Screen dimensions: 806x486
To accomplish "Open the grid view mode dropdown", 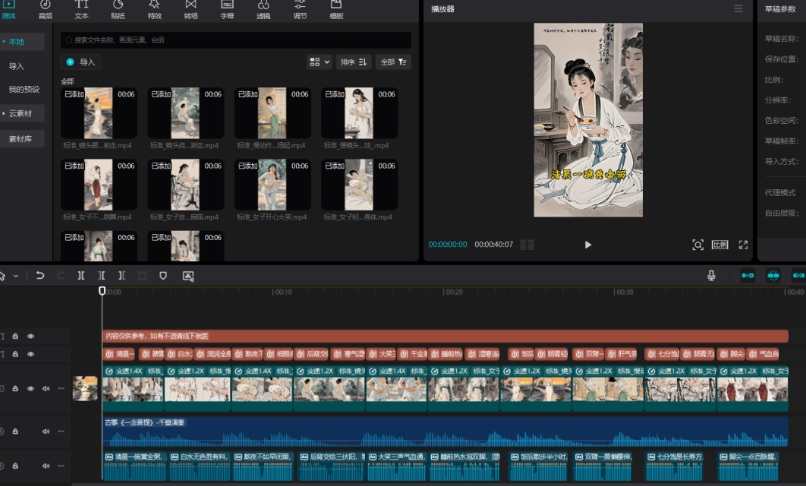I will point(319,62).
